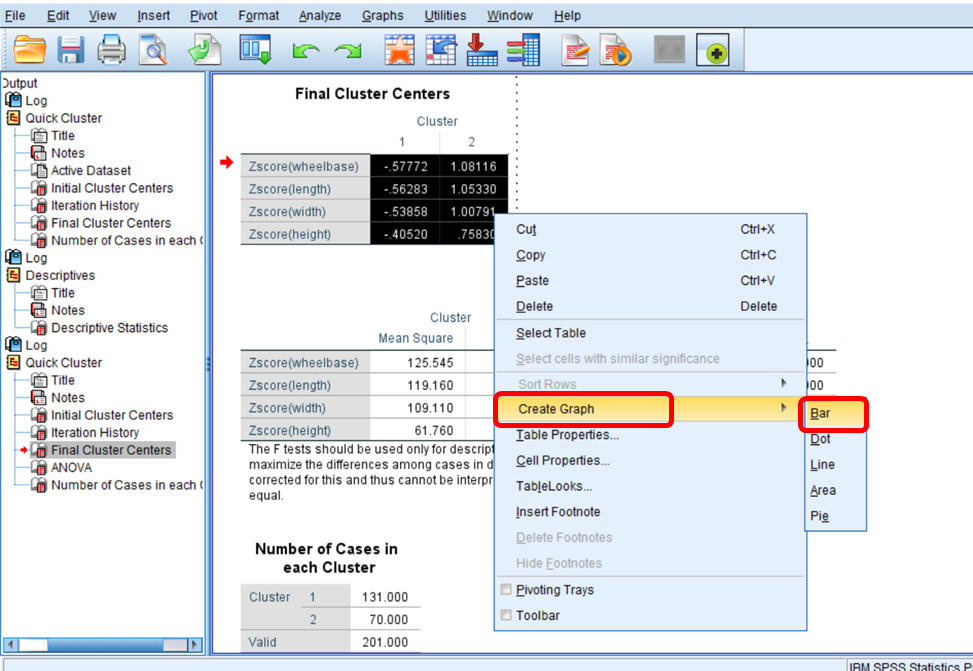
Task: Select Final Cluster Centers in outline pane
Action: [110, 449]
